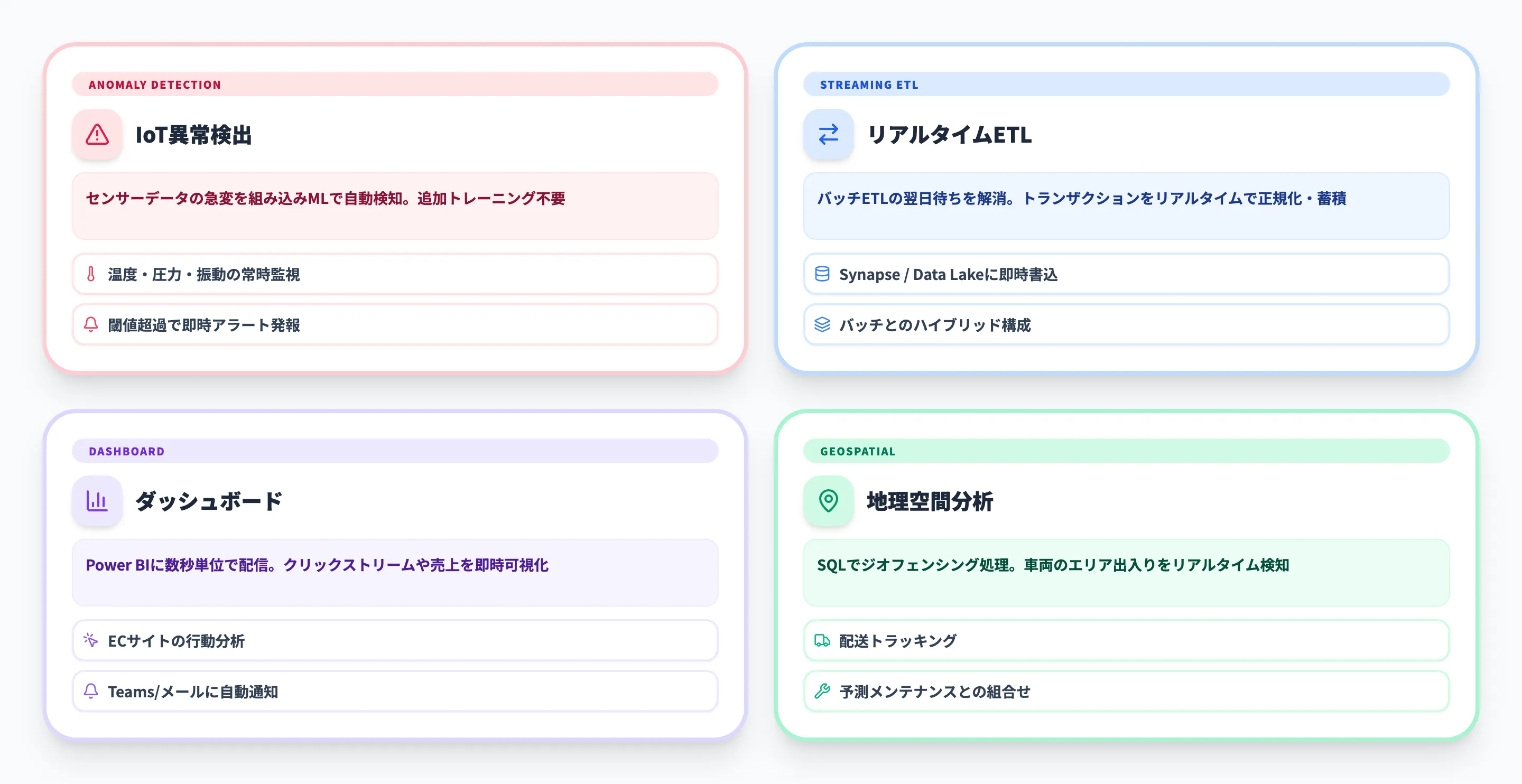The width and height of the screenshot is (1522, 784).
Task: Click the layers icon beside バッチとのハイブリッド構成
Action: click(x=822, y=325)
